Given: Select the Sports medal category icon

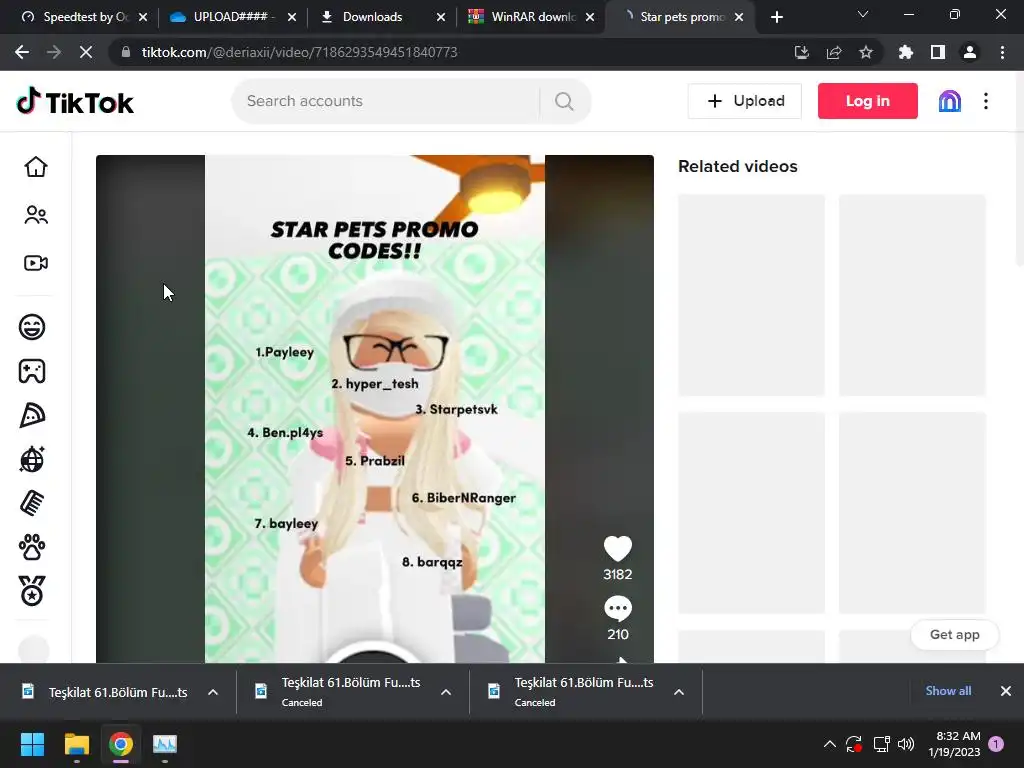Looking at the screenshot, I should click(32, 591).
